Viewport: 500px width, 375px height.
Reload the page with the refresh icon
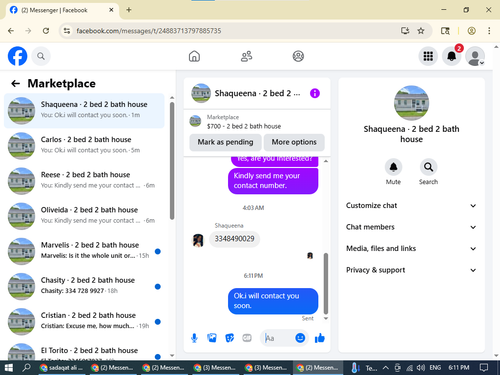(46, 31)
